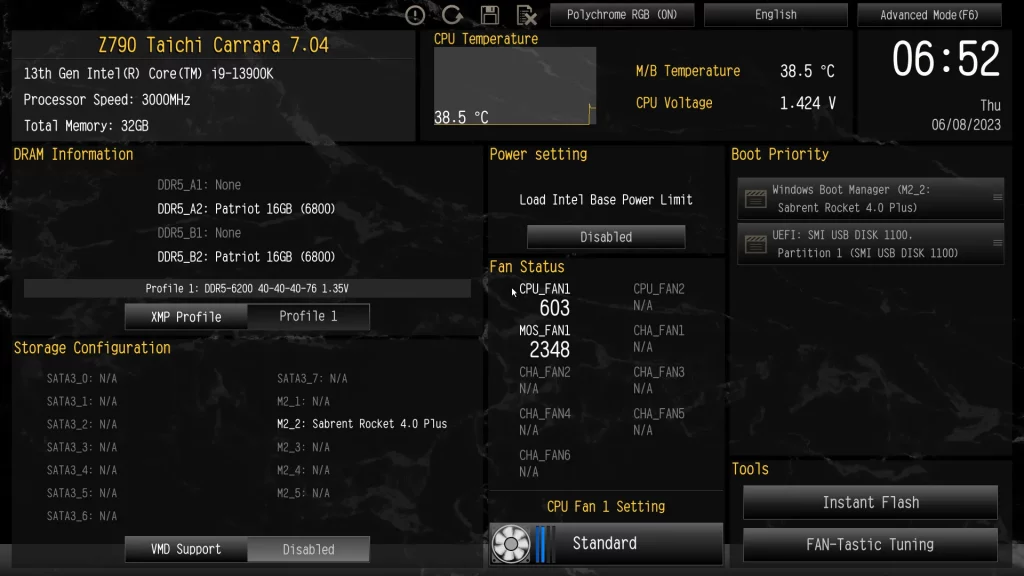Click the discard changes document icon
The width and height of the screenshot is (1024, 576).
pyautogui.click(x=526, y=15)
